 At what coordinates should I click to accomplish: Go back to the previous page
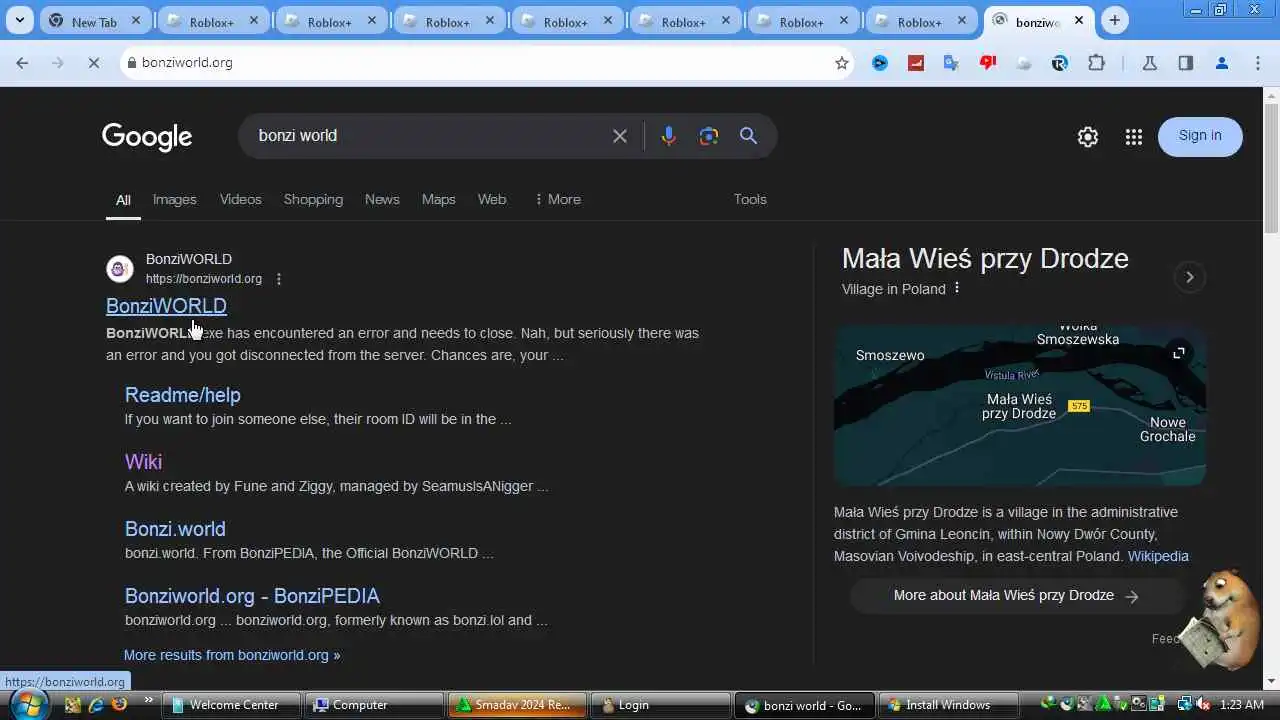pos(22,63)
